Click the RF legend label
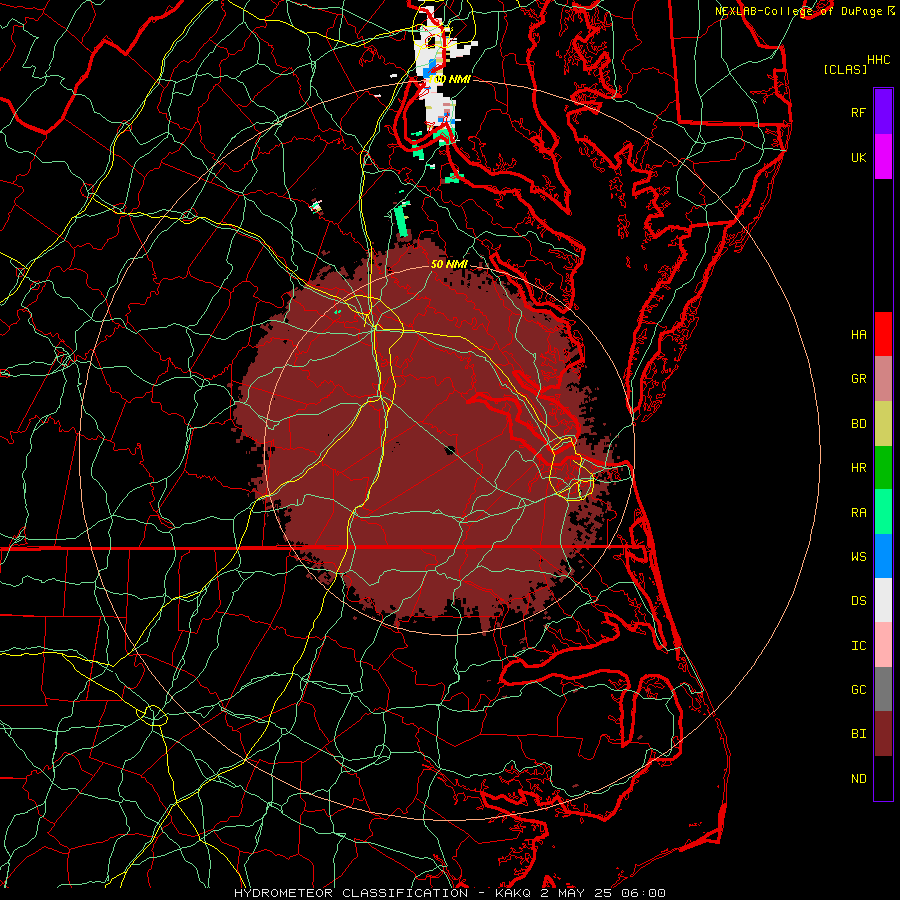Viewport: 900px width, 900px height. click(x=859, y=112)
